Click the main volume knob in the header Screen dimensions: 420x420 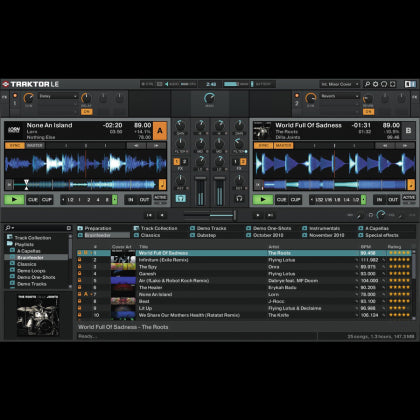pyautogui.click(x=210, y=98)
